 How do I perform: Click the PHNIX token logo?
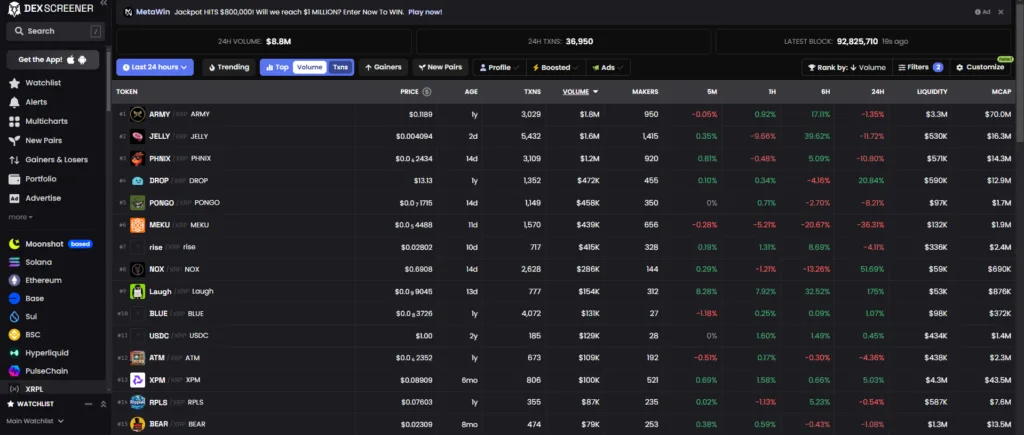click(x=137, y=159)
